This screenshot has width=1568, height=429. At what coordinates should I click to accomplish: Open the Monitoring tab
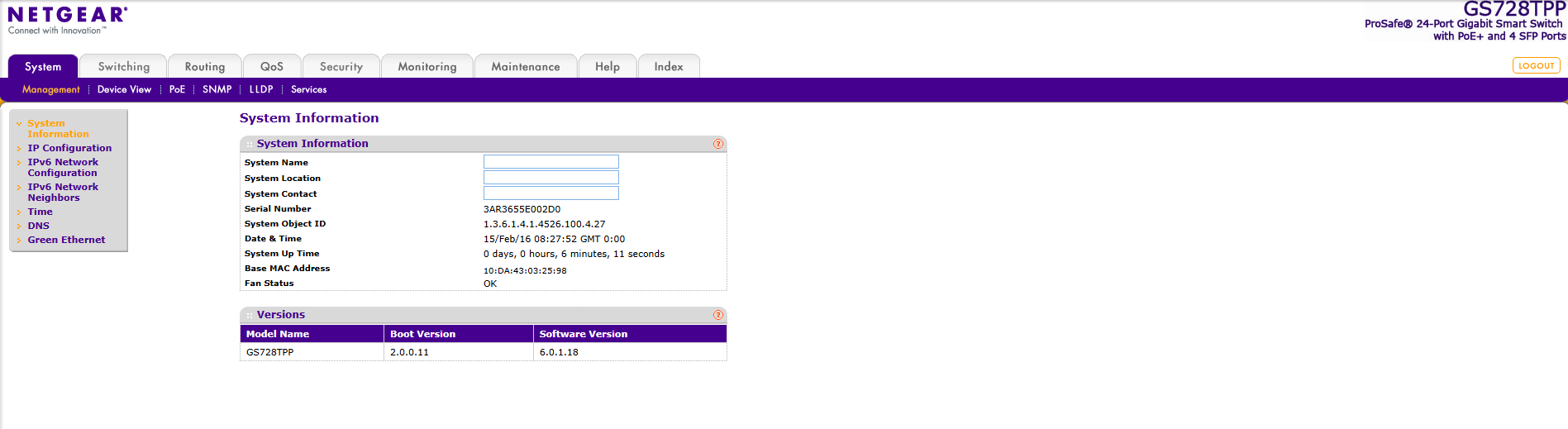(x=427, y=67)
